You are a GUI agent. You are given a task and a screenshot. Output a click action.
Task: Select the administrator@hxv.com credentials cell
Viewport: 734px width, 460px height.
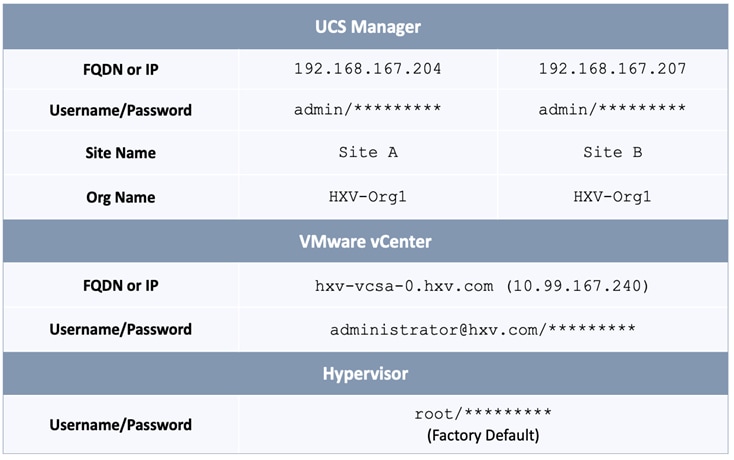[x=482, y=329]
